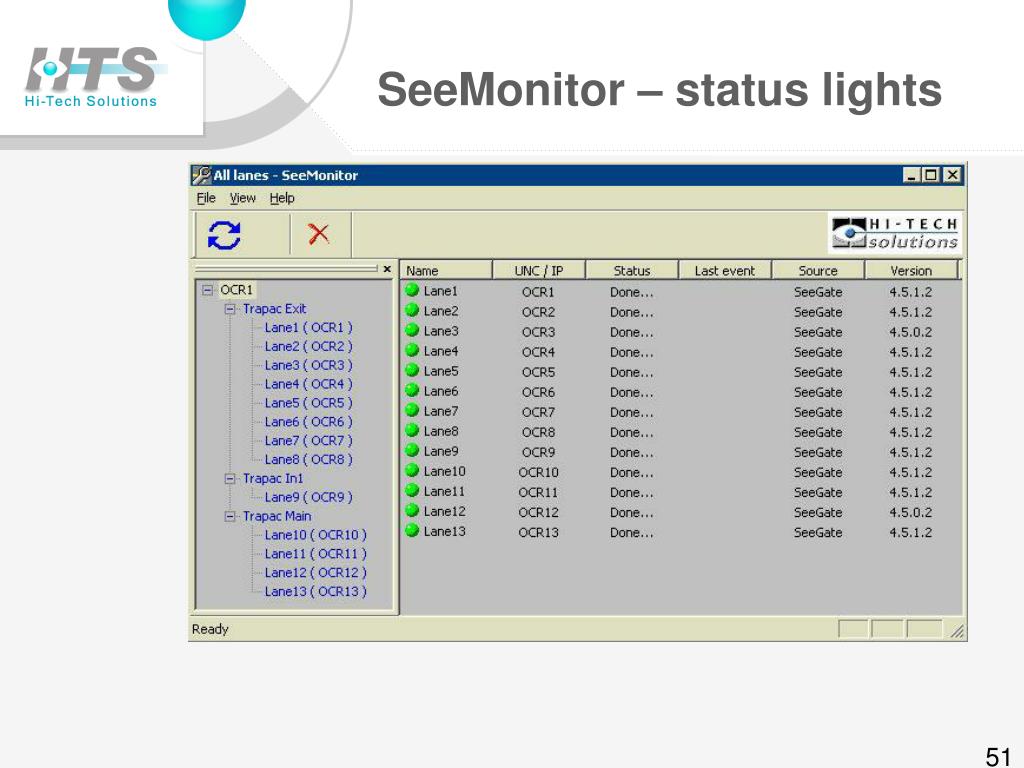Sort by the Version column header

pyautogui.click(x=911, y=270)
